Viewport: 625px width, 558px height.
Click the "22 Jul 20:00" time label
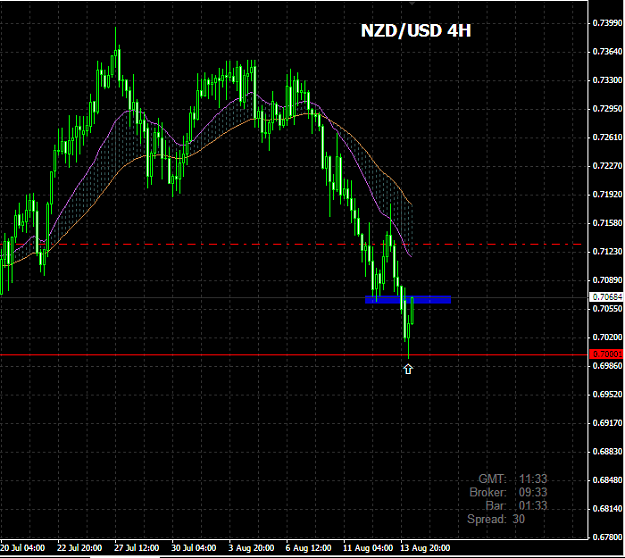pyautogui.click(x=80, y=548)
